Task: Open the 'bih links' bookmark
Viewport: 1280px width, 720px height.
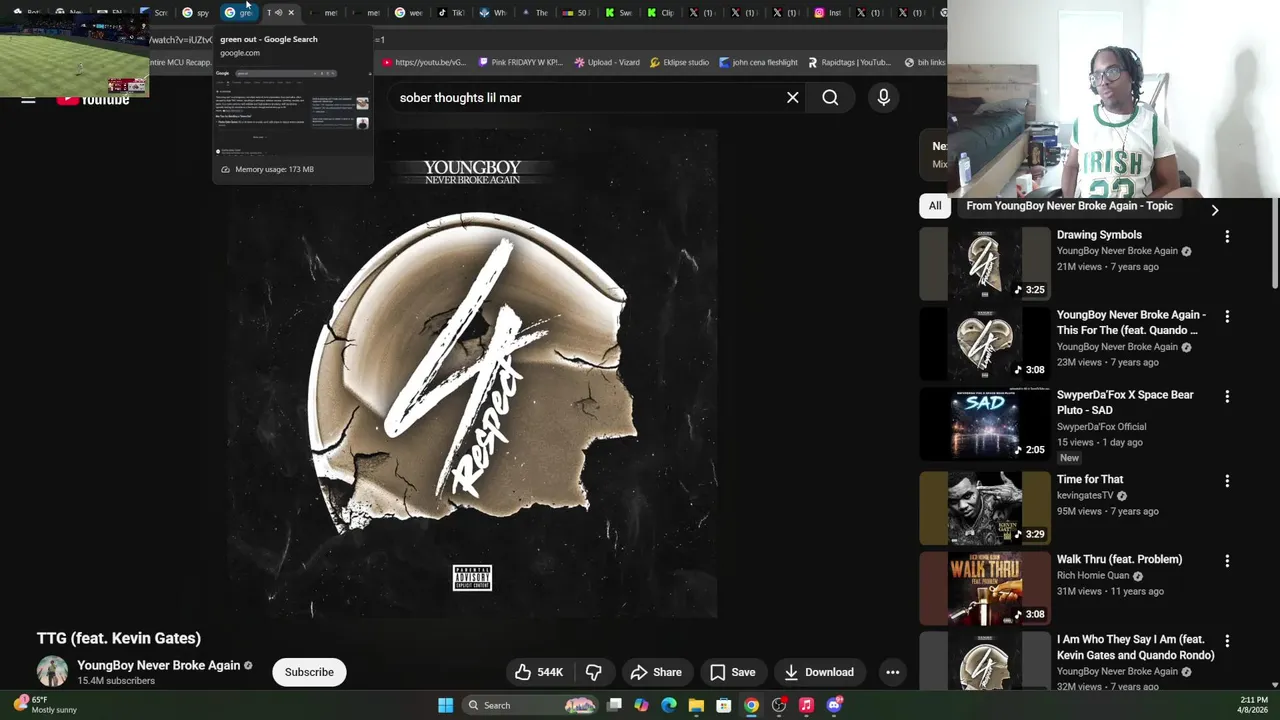Action: point(925,62)
